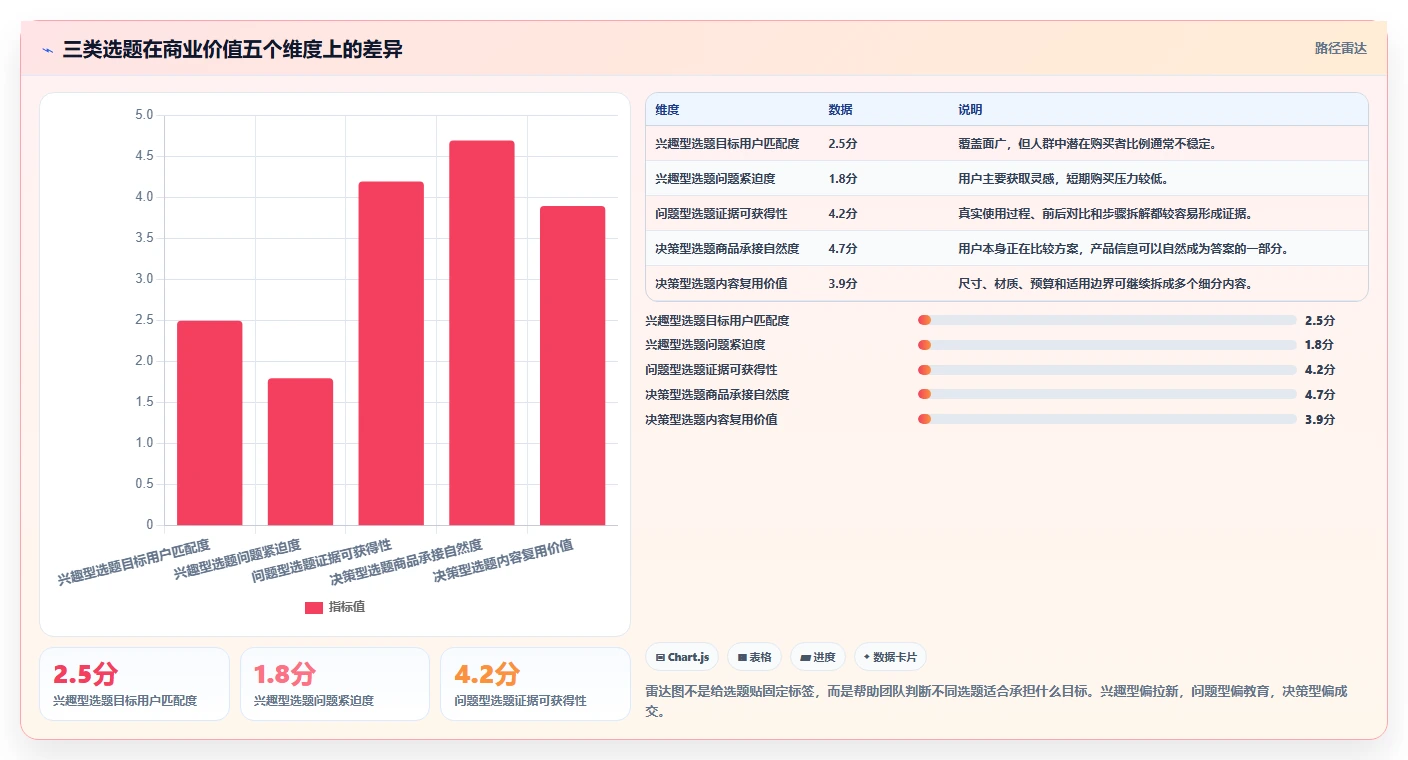
Task: Click the 说明 column header
Action: click(970, 110)
